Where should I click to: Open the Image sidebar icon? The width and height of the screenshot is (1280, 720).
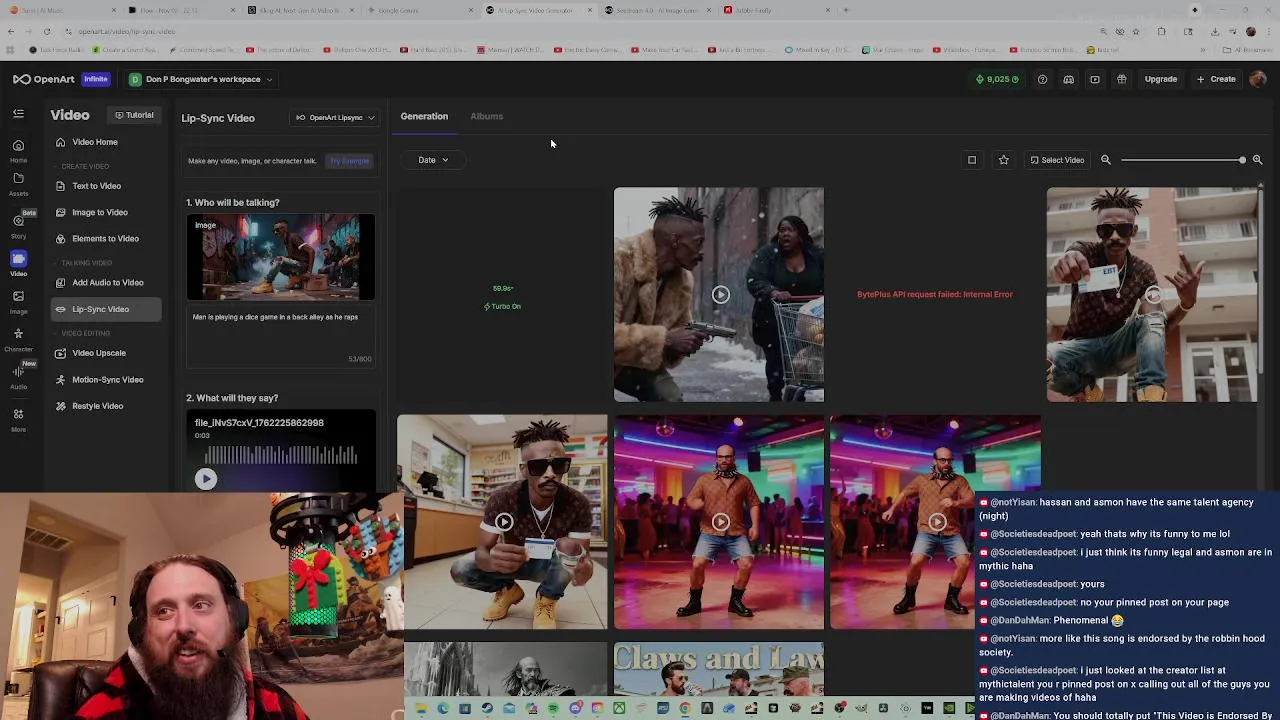(18, 301)
